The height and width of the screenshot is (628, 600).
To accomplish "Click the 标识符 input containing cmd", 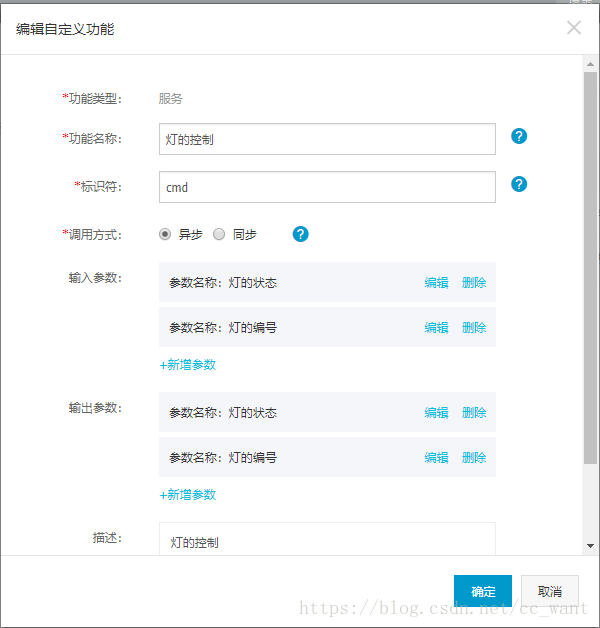I will click(327, 187).
